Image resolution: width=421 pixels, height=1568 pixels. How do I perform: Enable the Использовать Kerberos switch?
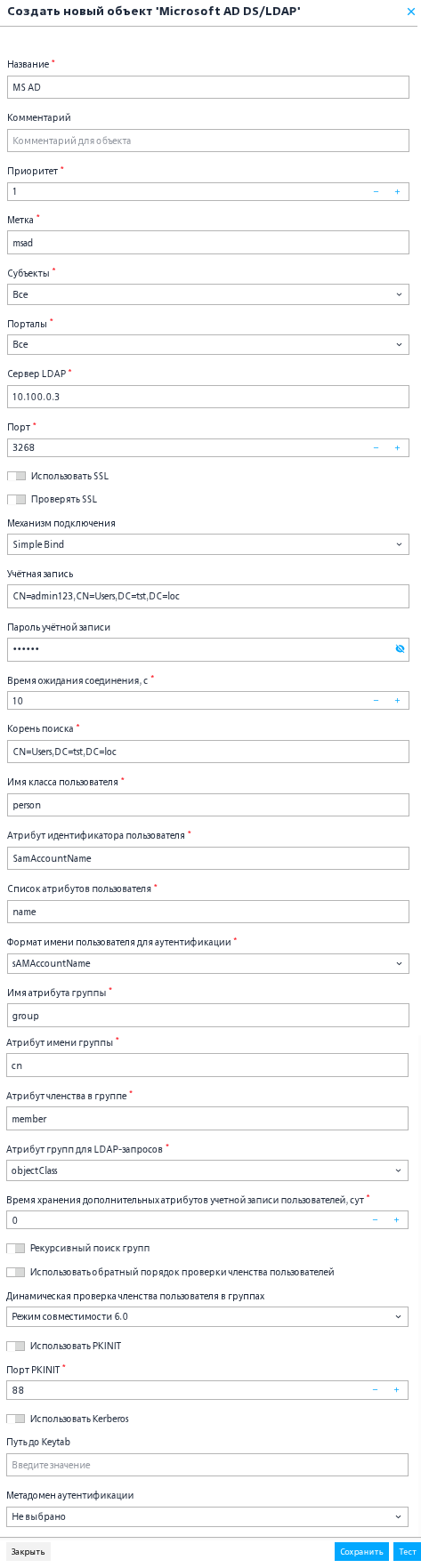coord(16,1419)
